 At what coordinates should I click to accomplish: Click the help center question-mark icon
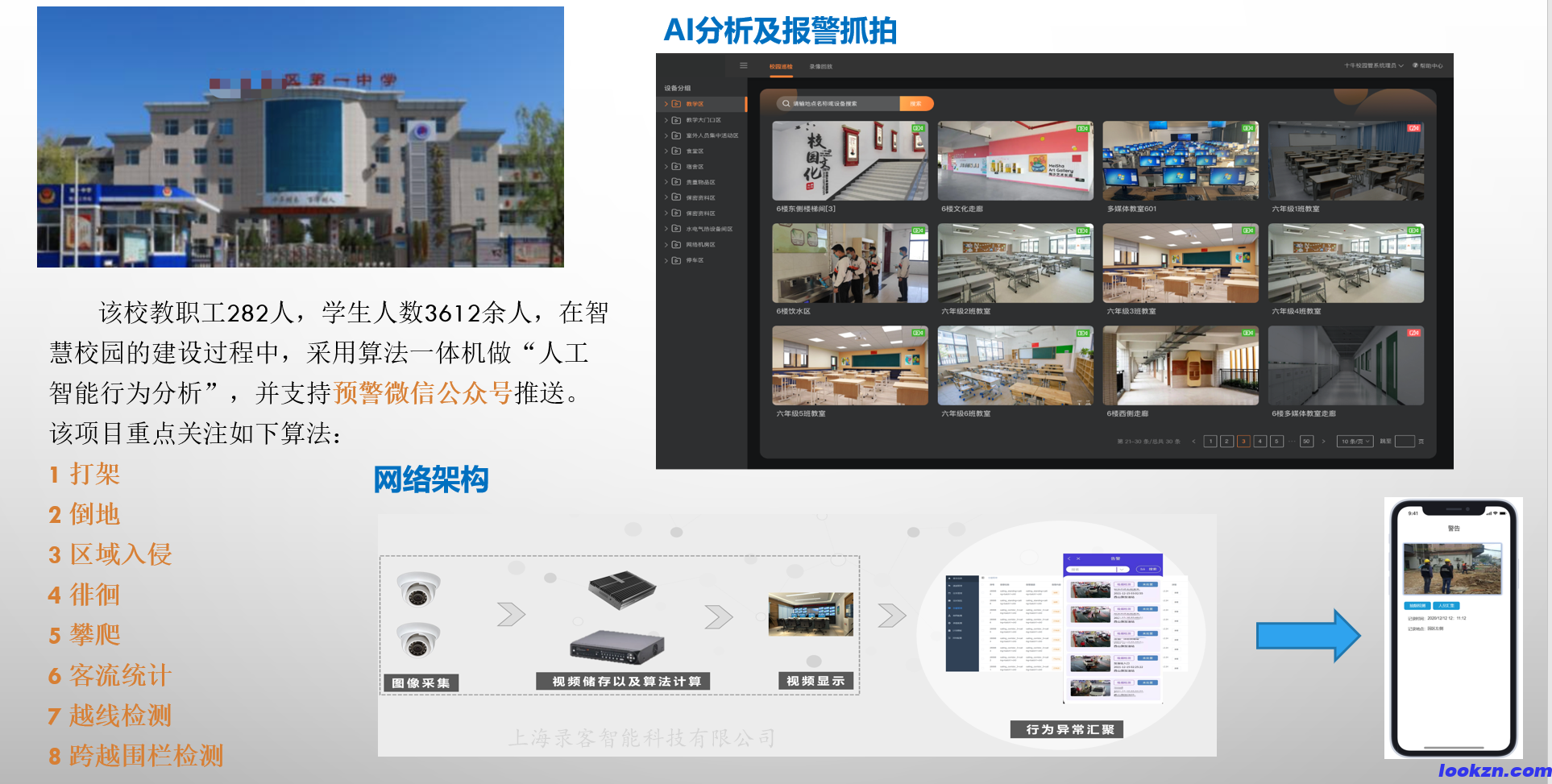click(x=1416, y=65)
